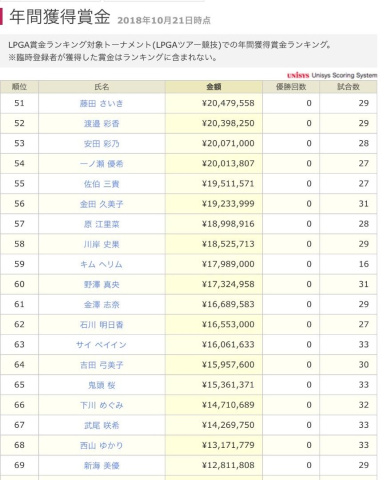Open 石川 明日香 player page
The image size is (391, 480).
101,325
